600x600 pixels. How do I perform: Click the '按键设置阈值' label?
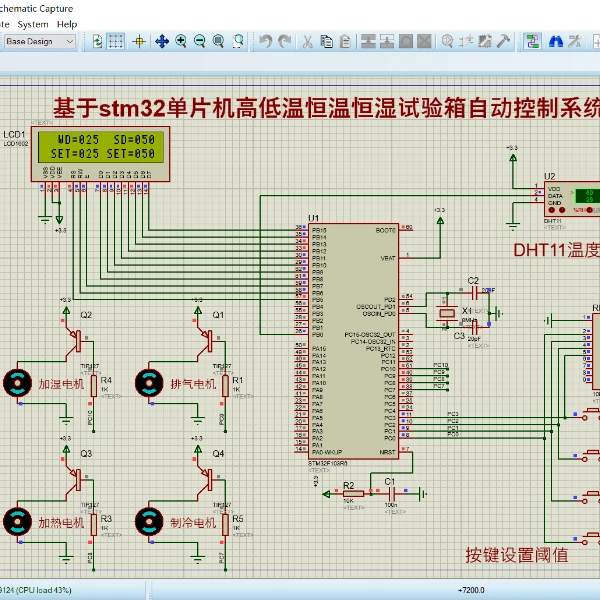(517, 555)
